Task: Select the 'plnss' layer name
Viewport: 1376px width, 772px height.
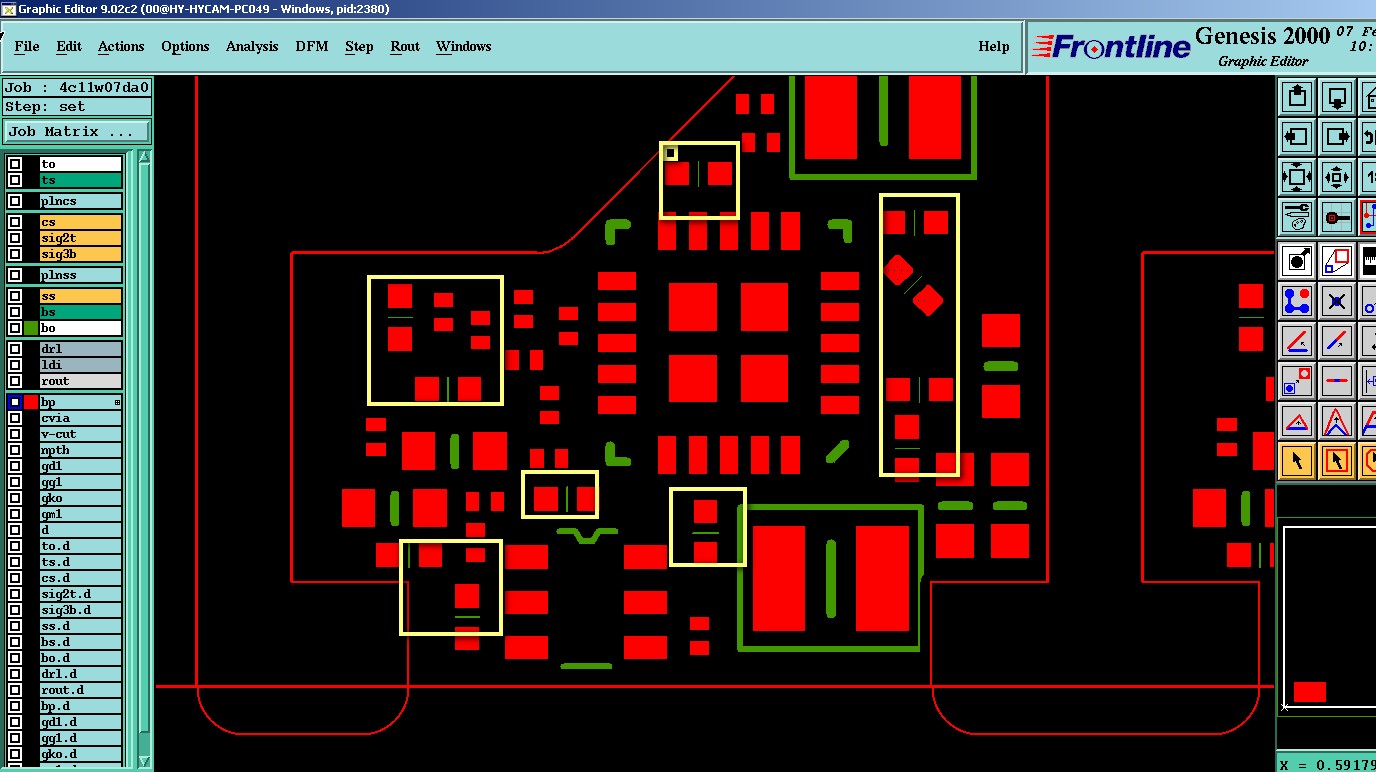Action: pos(80,275)
